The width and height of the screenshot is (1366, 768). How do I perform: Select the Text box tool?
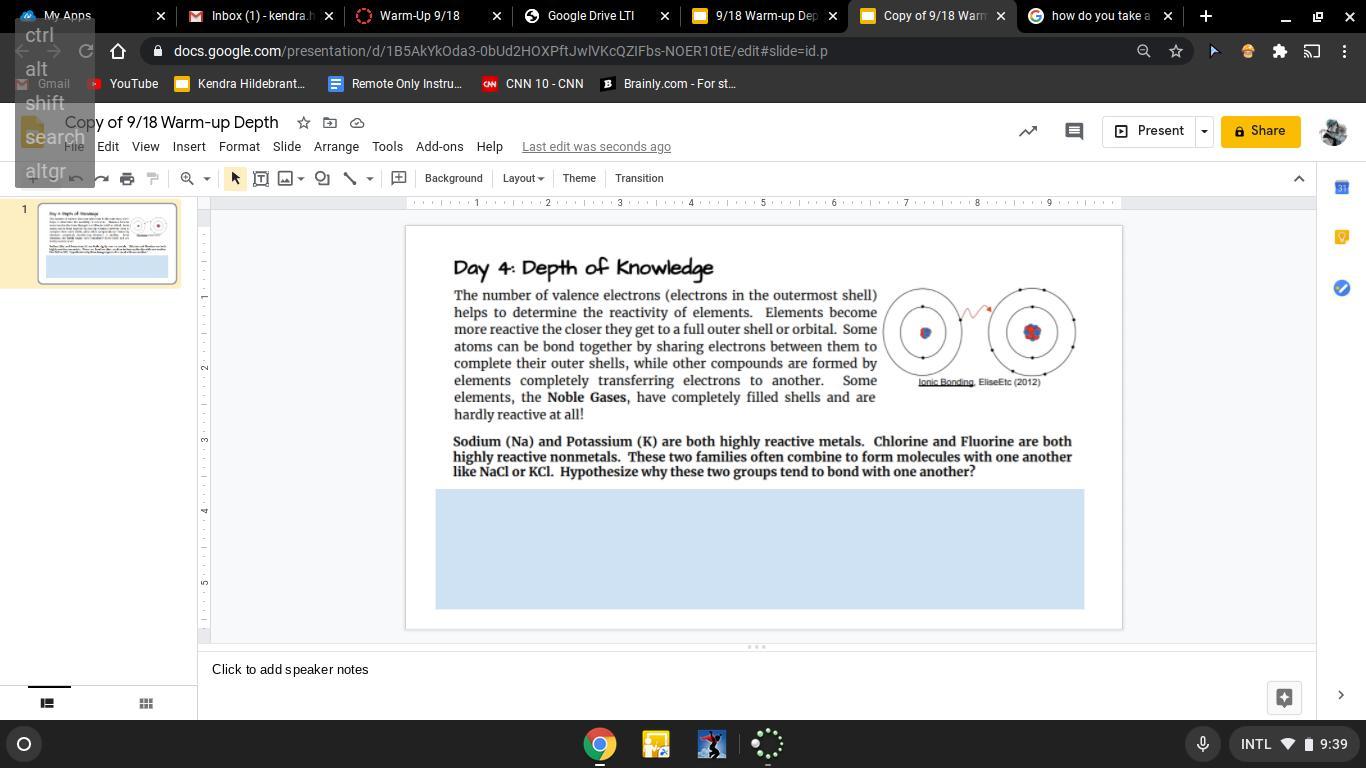click(261, 179)
